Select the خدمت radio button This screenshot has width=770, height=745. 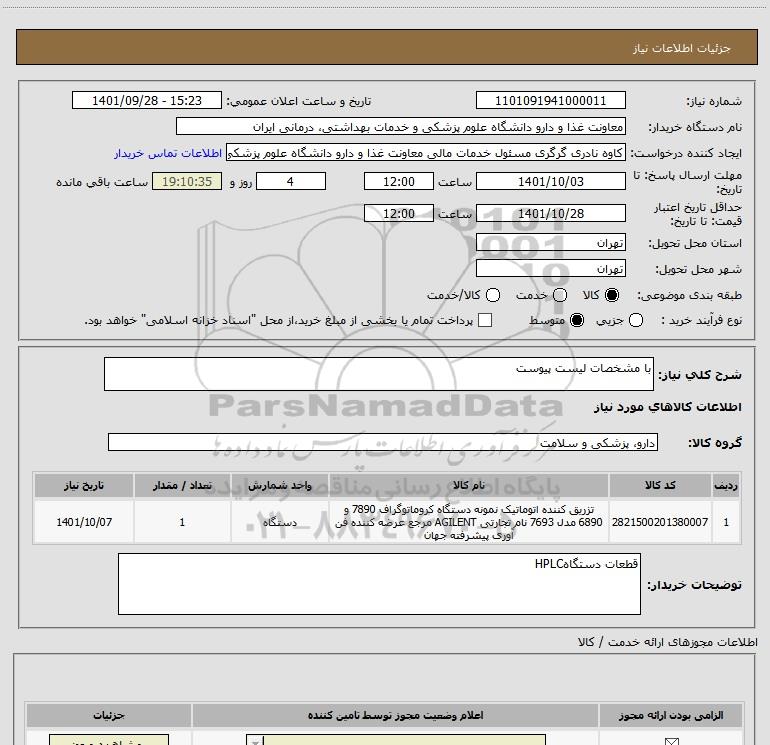click(560, 295)
